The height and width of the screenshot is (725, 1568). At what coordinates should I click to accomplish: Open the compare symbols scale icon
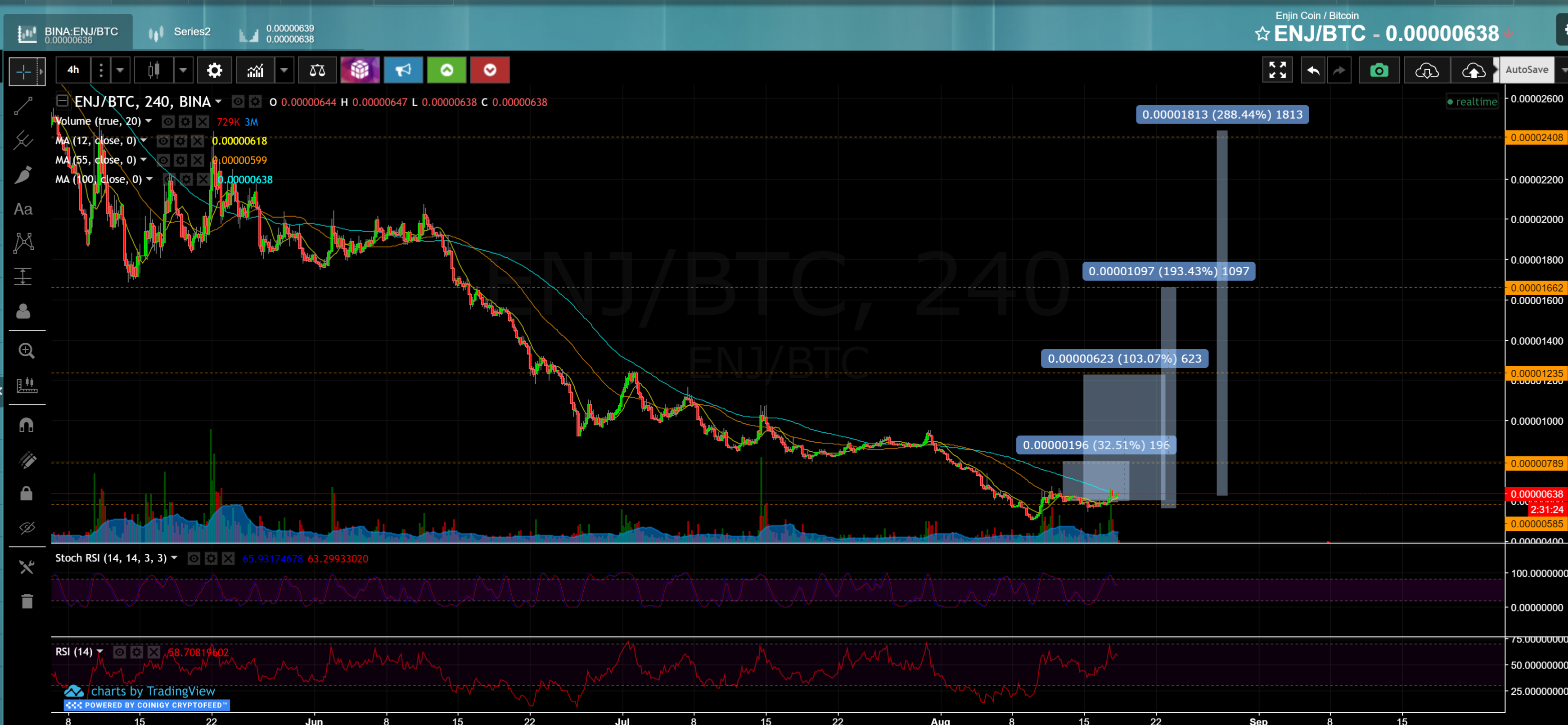click(x=317, y=70)
